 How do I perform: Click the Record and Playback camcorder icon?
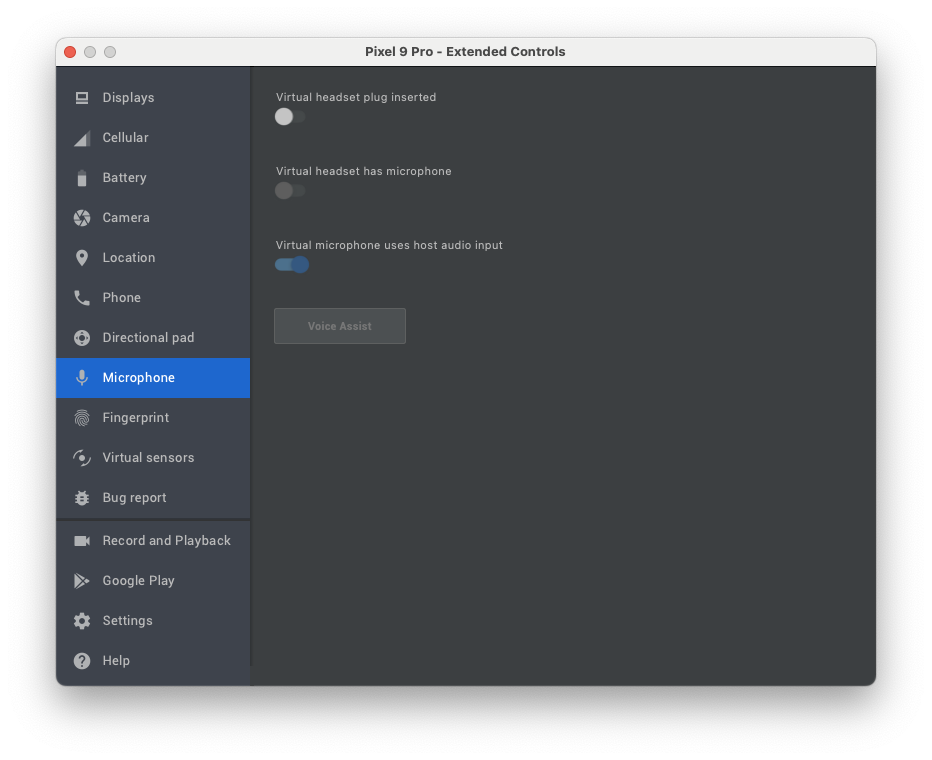[82, 541]
